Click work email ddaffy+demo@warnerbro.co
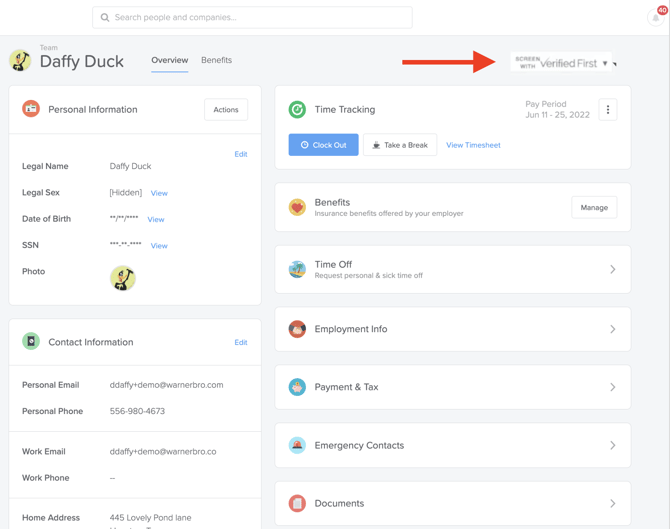670x529 pixels. point(163,452)
